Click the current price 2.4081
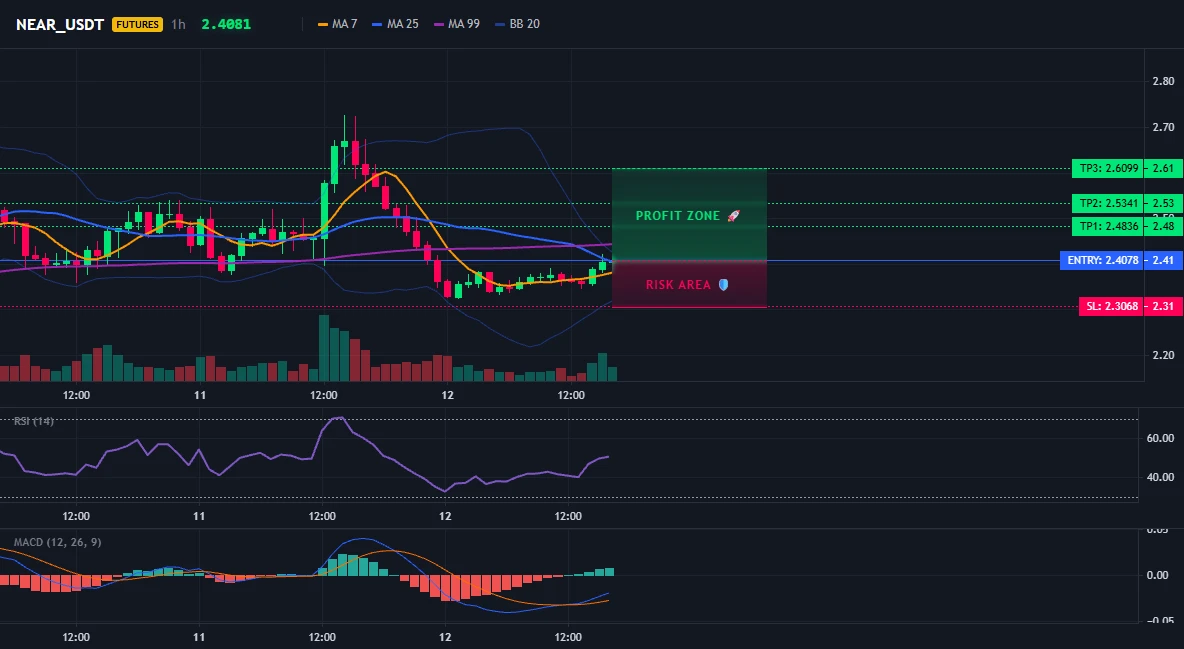The image size is (1184, 649). pyautogui.click(x=226, y=24)
